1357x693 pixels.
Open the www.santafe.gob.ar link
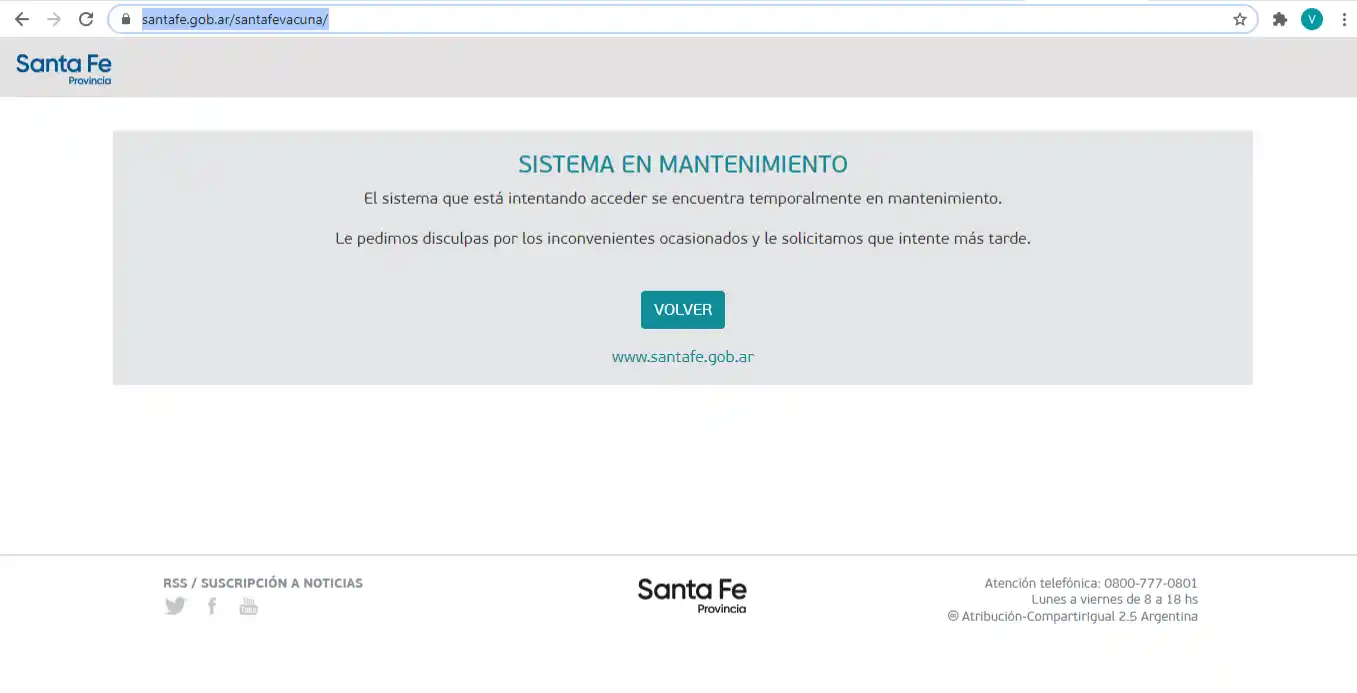(682, 356)
